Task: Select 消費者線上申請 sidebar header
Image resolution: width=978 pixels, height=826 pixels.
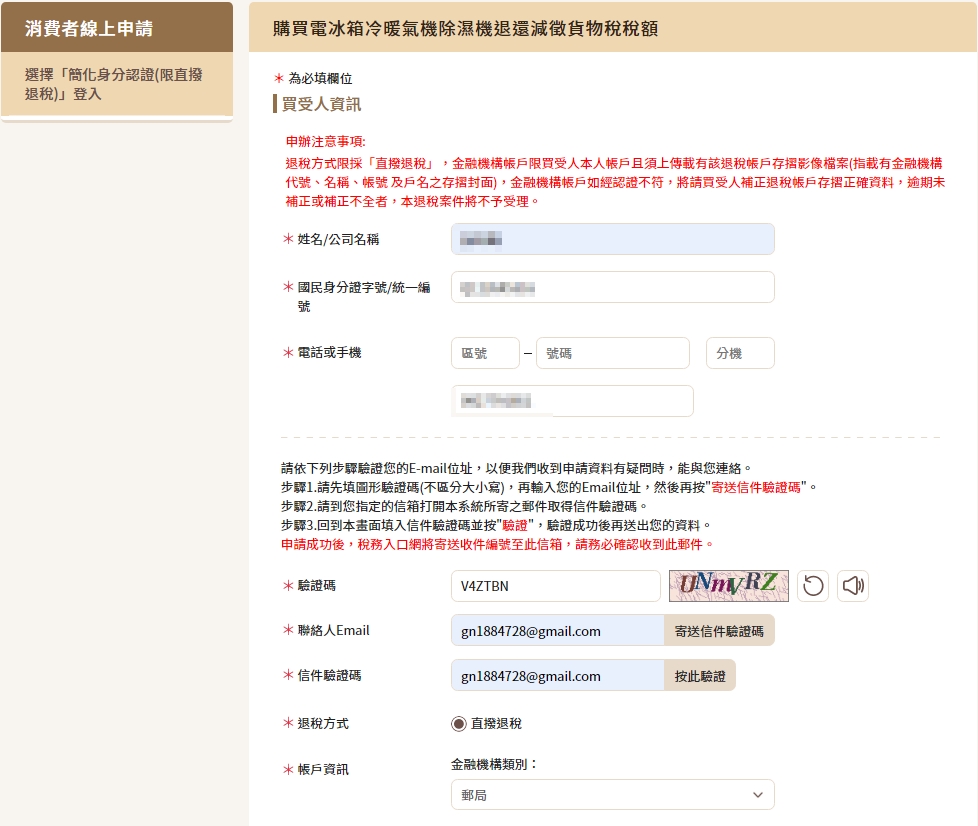Action: [x=117, y=27]
